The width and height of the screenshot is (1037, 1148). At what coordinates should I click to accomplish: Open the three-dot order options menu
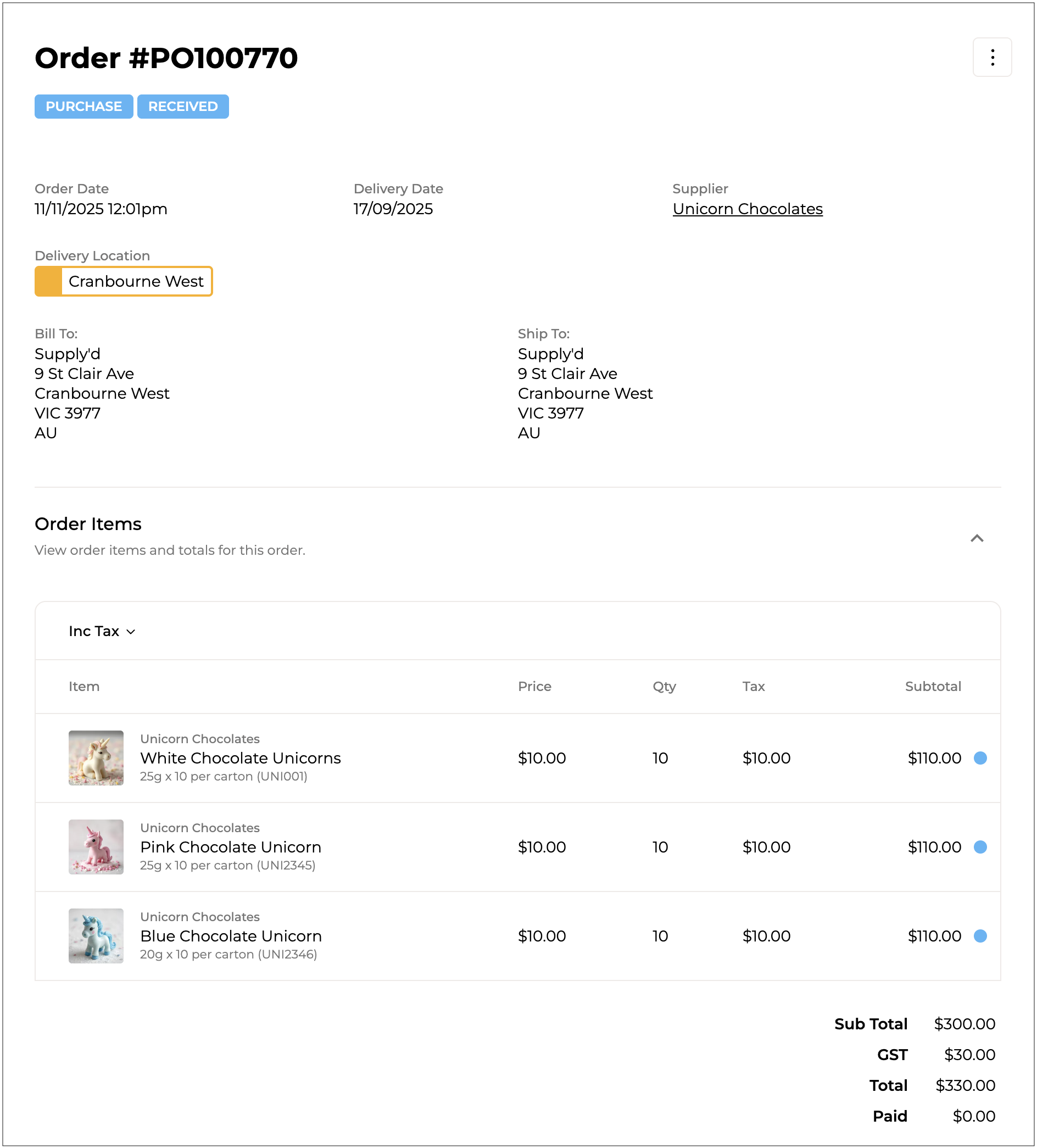point(991,58)
